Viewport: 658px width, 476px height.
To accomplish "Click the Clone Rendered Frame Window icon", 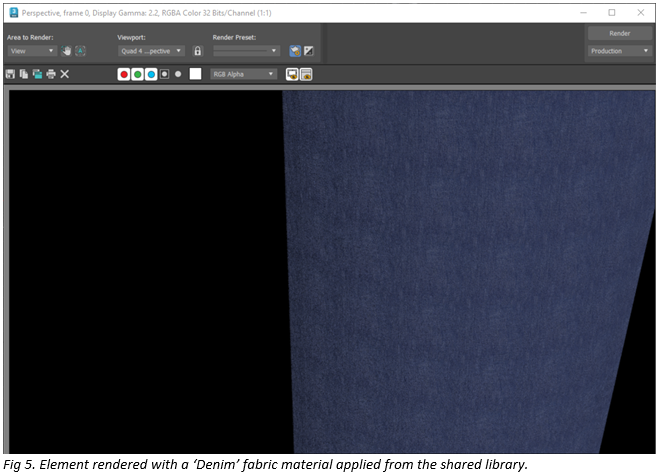I will tap(37, 74).
